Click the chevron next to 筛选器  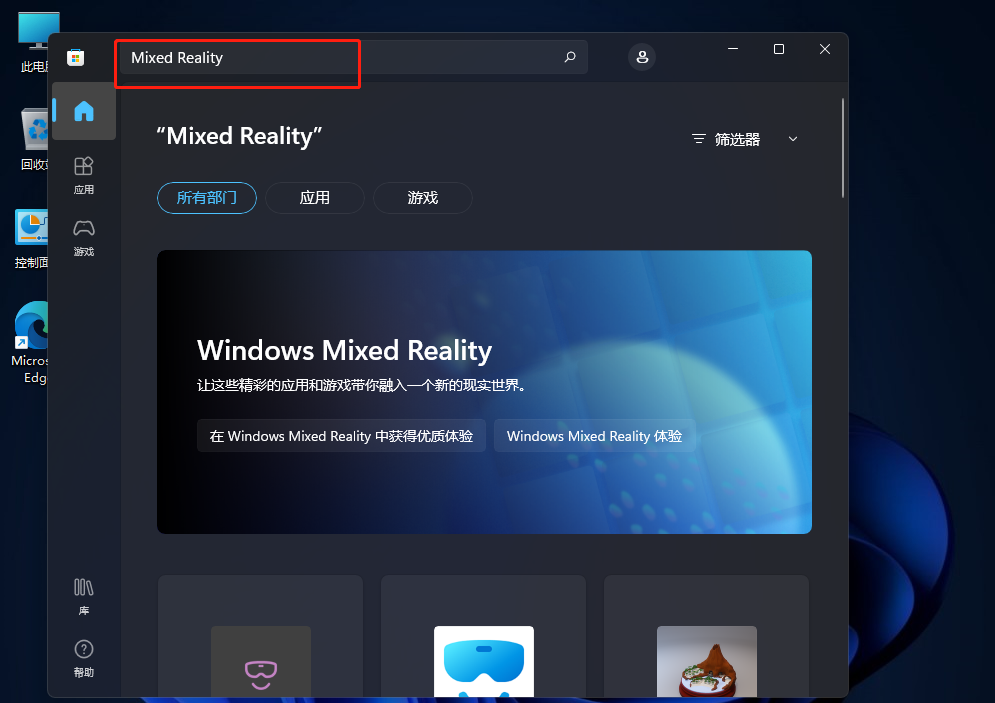(793, 140)
